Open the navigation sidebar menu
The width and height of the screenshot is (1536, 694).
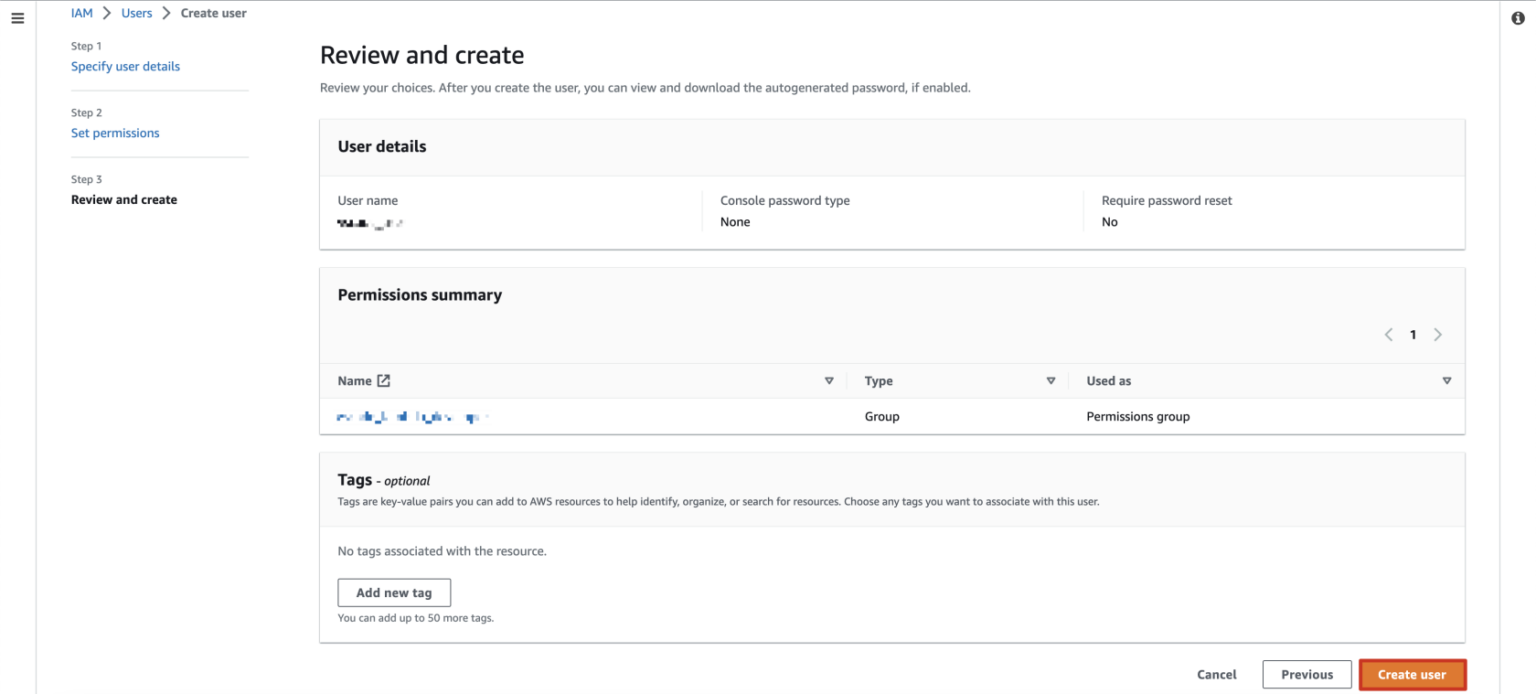(x=17, y=17)
